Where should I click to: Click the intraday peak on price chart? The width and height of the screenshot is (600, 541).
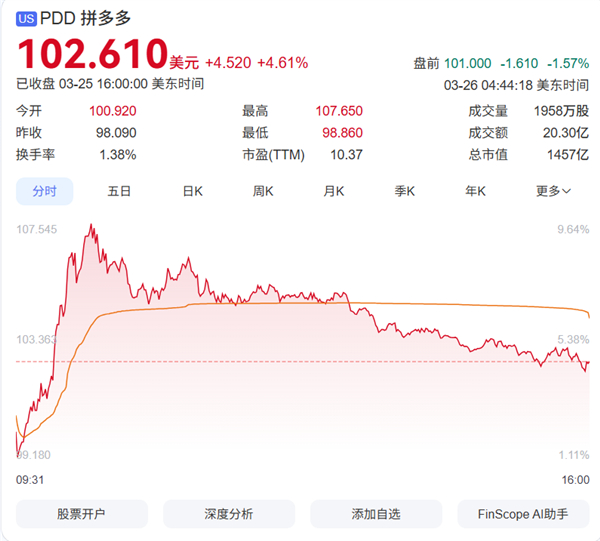tap(91, 226)
